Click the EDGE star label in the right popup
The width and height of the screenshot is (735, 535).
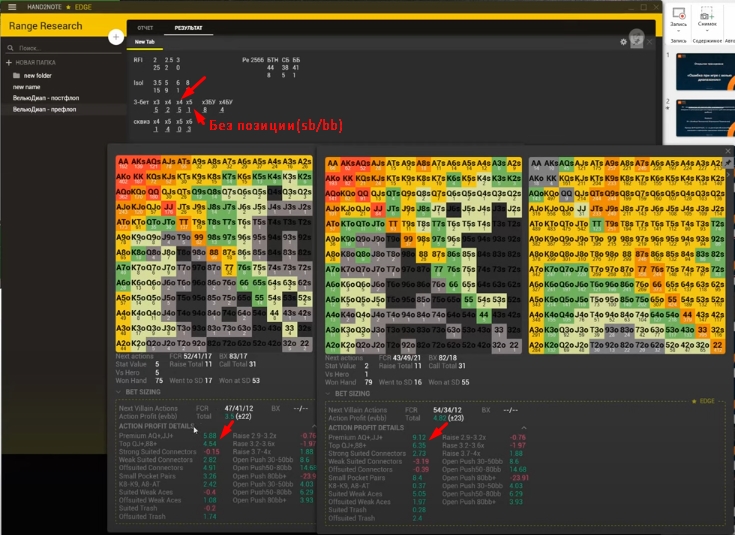(x=703, y=401)
